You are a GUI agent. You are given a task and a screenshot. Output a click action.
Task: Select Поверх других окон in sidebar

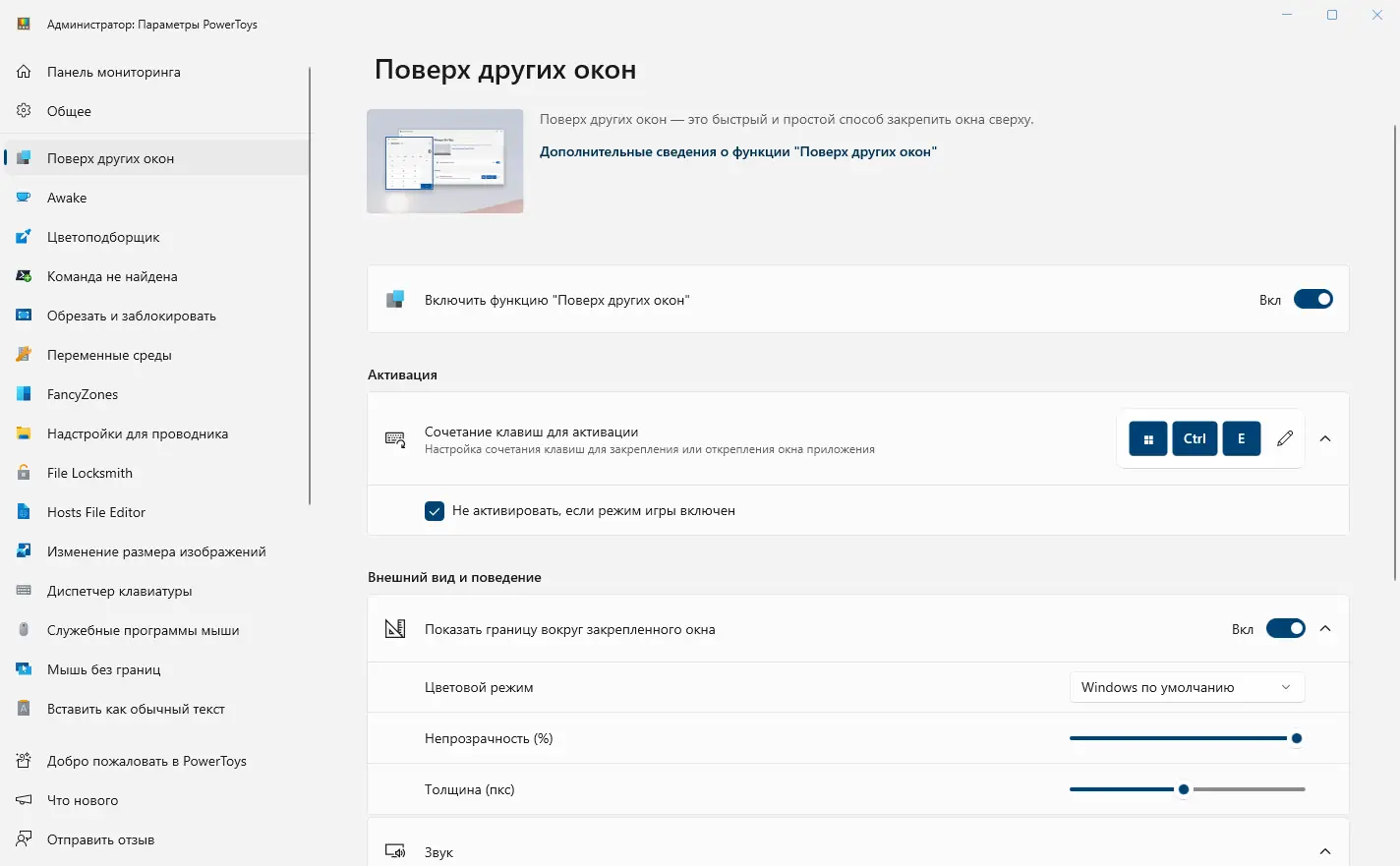157,158
